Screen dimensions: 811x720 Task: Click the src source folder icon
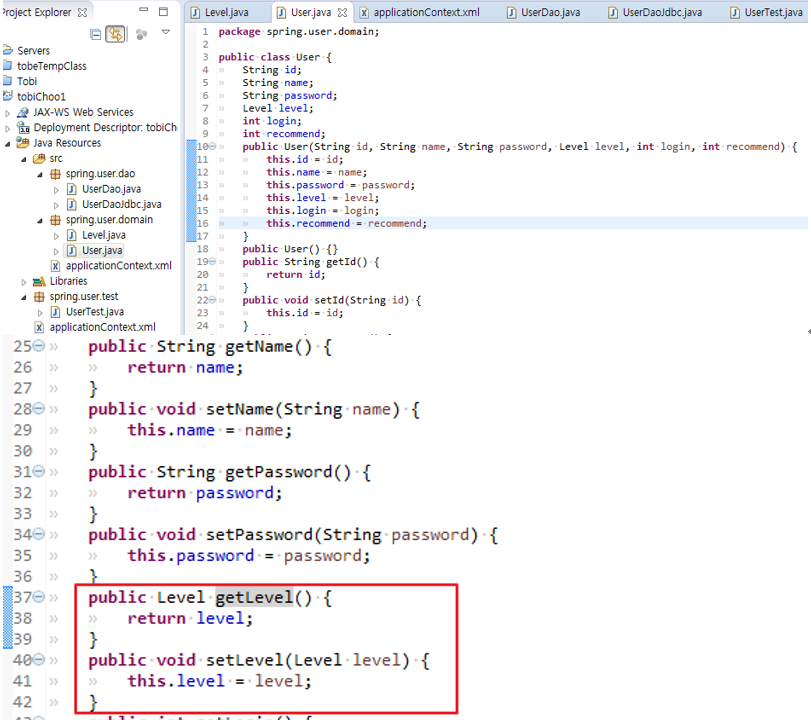coord(39,158)
